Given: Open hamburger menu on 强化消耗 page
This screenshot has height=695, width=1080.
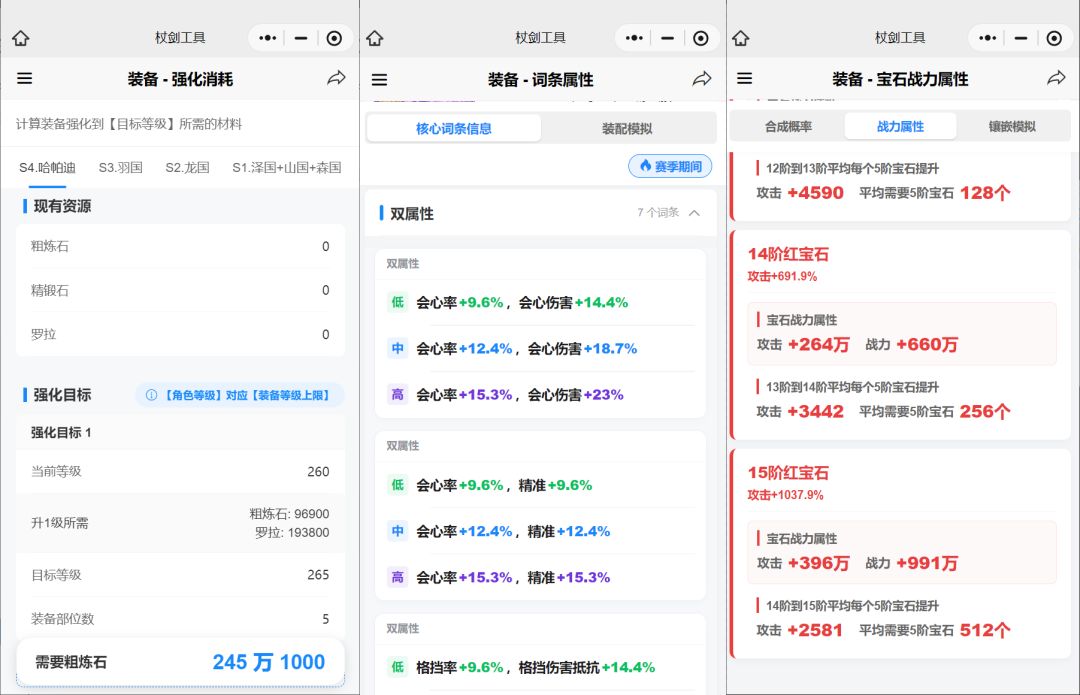Looking at the screenshot, I should (25, 79).
